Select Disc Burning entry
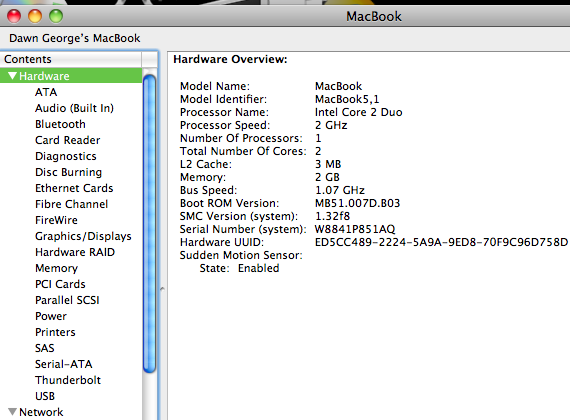570x420 pixels. pos(68,172)
